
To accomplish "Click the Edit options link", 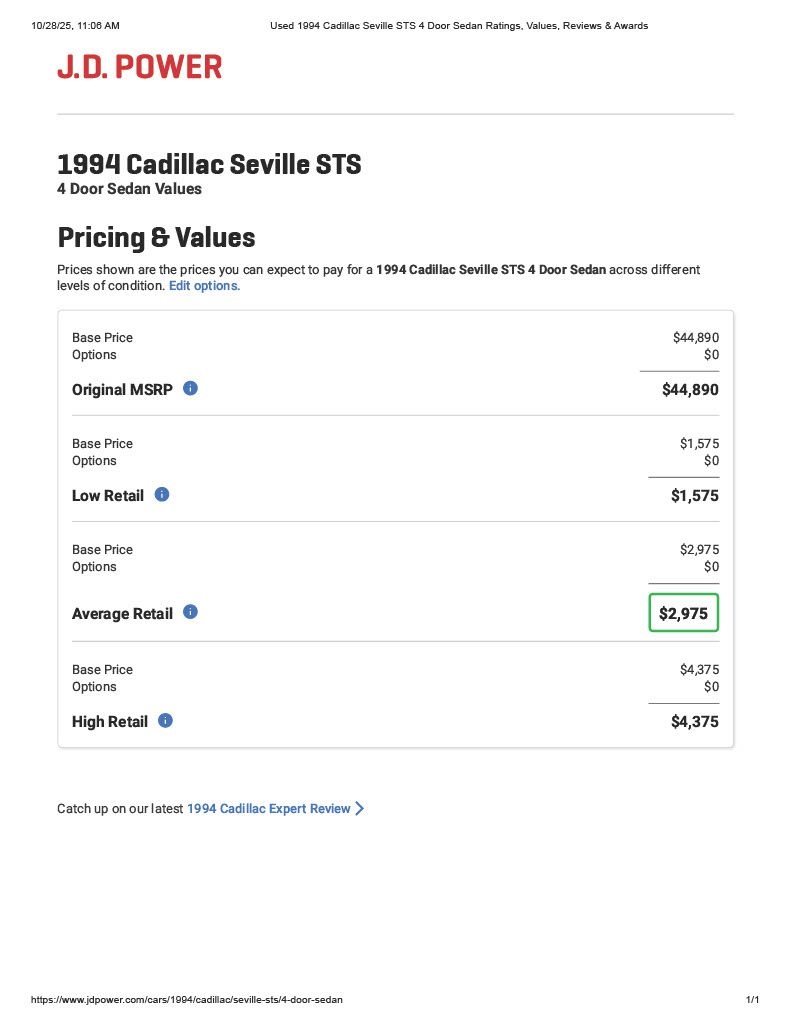I will pos(204,286).
